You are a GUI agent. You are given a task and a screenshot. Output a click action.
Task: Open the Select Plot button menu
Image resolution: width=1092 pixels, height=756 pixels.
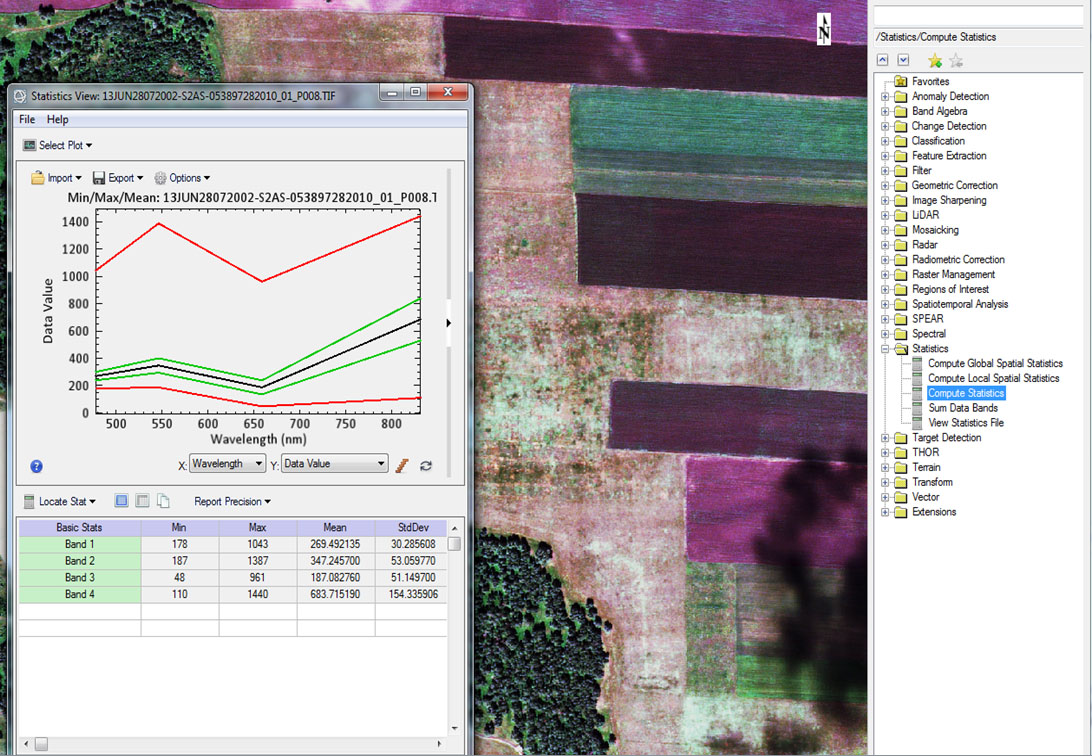tap(58, 145)
